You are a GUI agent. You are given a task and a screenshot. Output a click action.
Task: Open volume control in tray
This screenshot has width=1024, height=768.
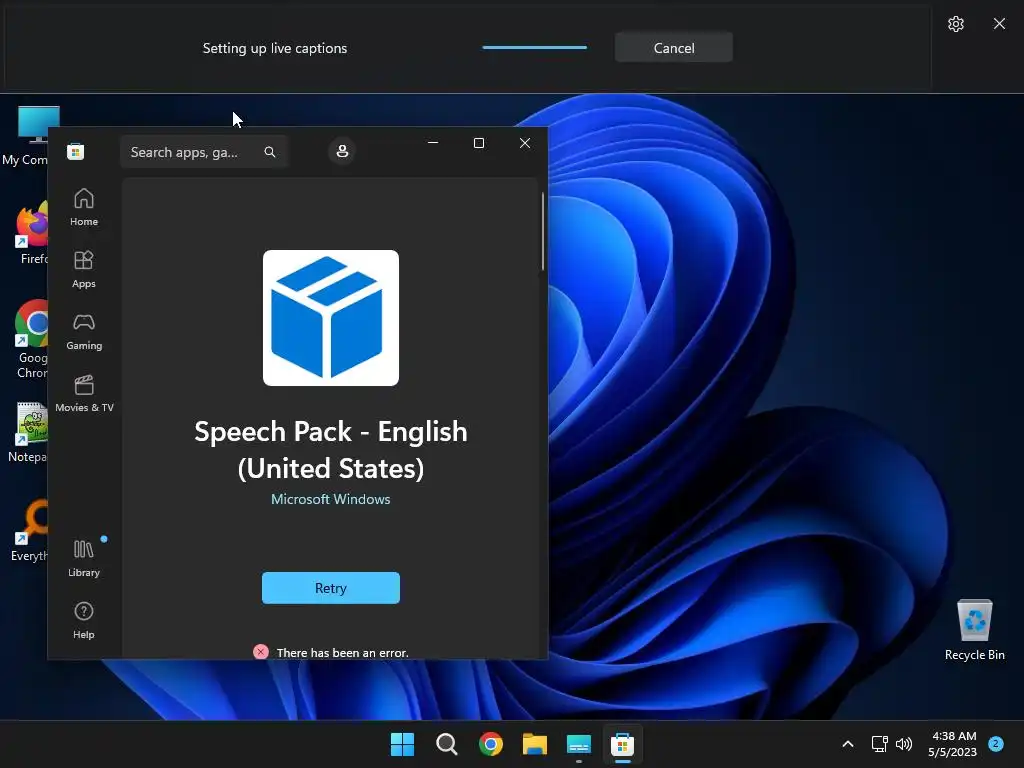(x=904, y=744)
